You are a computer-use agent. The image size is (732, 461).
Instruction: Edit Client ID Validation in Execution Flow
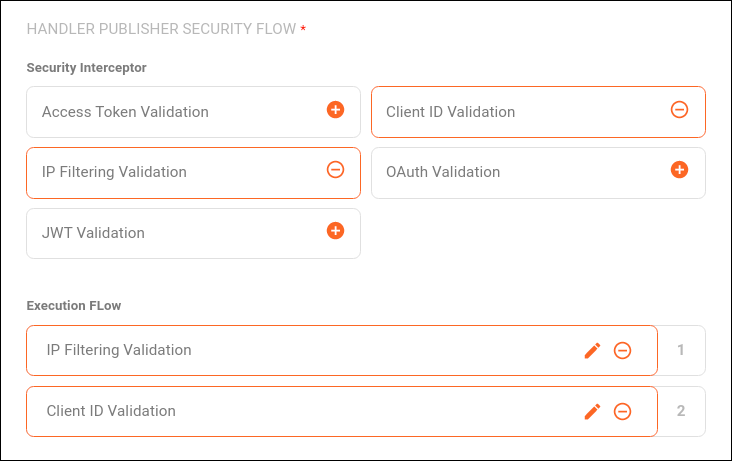tap(592, 411)
